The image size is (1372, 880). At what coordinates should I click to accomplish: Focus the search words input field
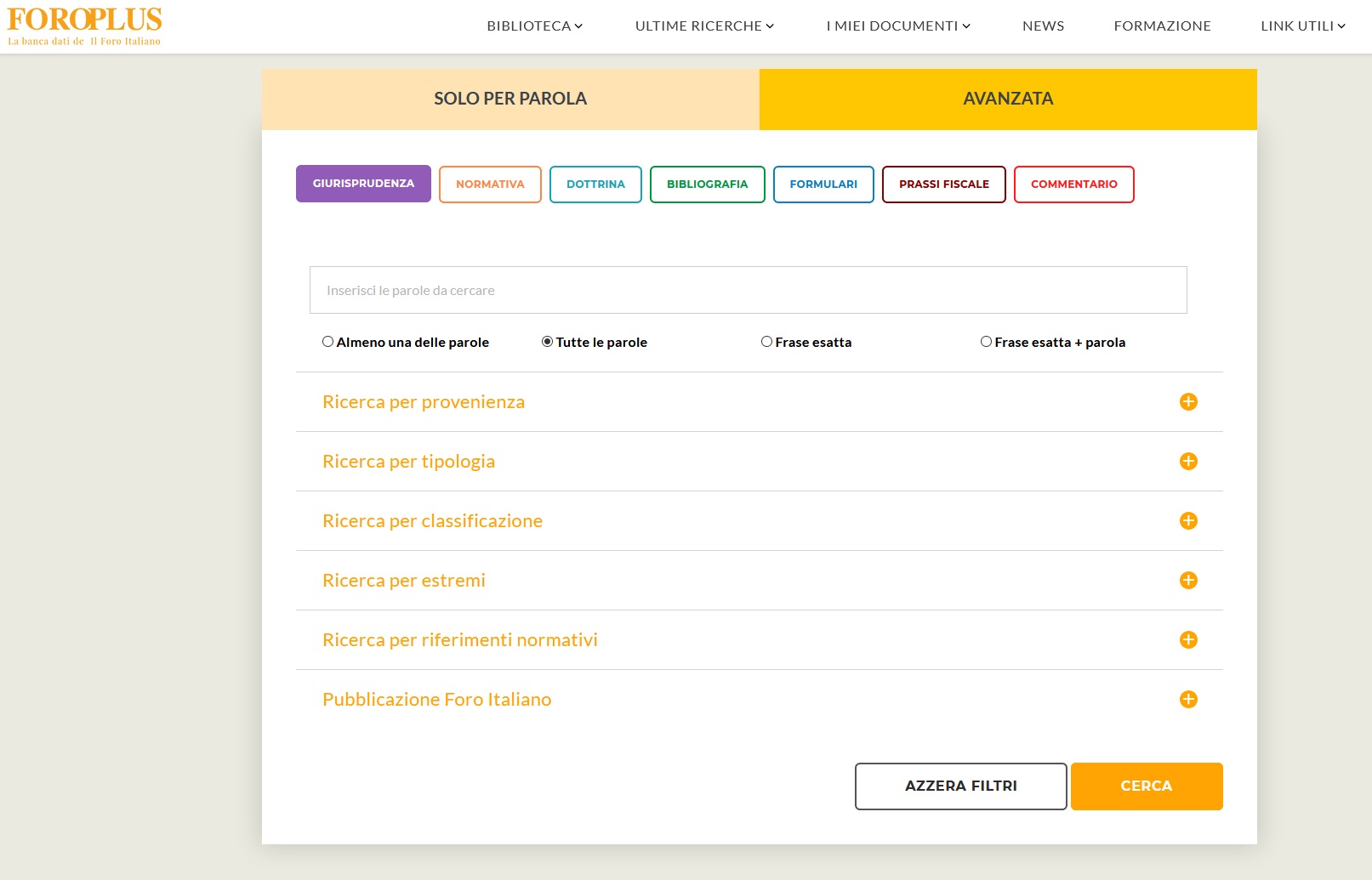748,290
